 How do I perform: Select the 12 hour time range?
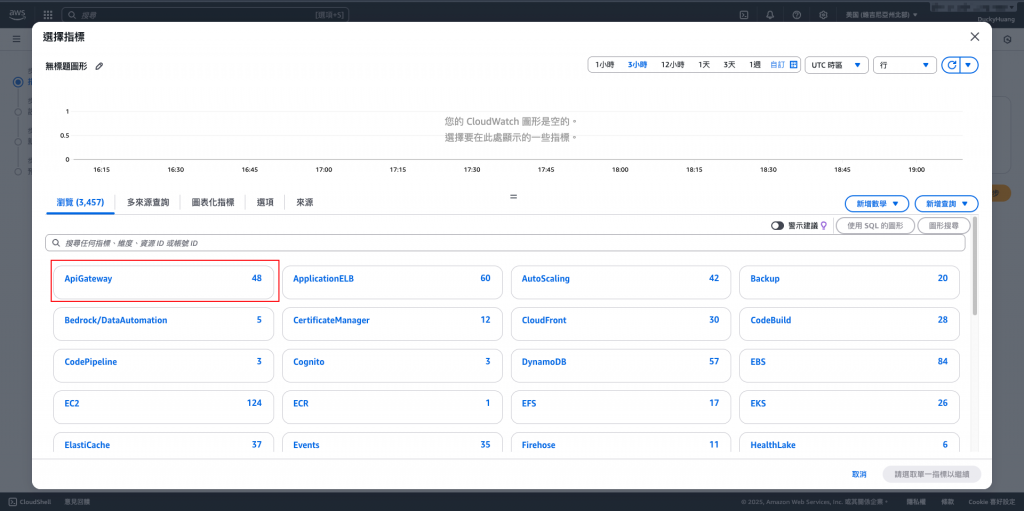(x=673, y=65)
